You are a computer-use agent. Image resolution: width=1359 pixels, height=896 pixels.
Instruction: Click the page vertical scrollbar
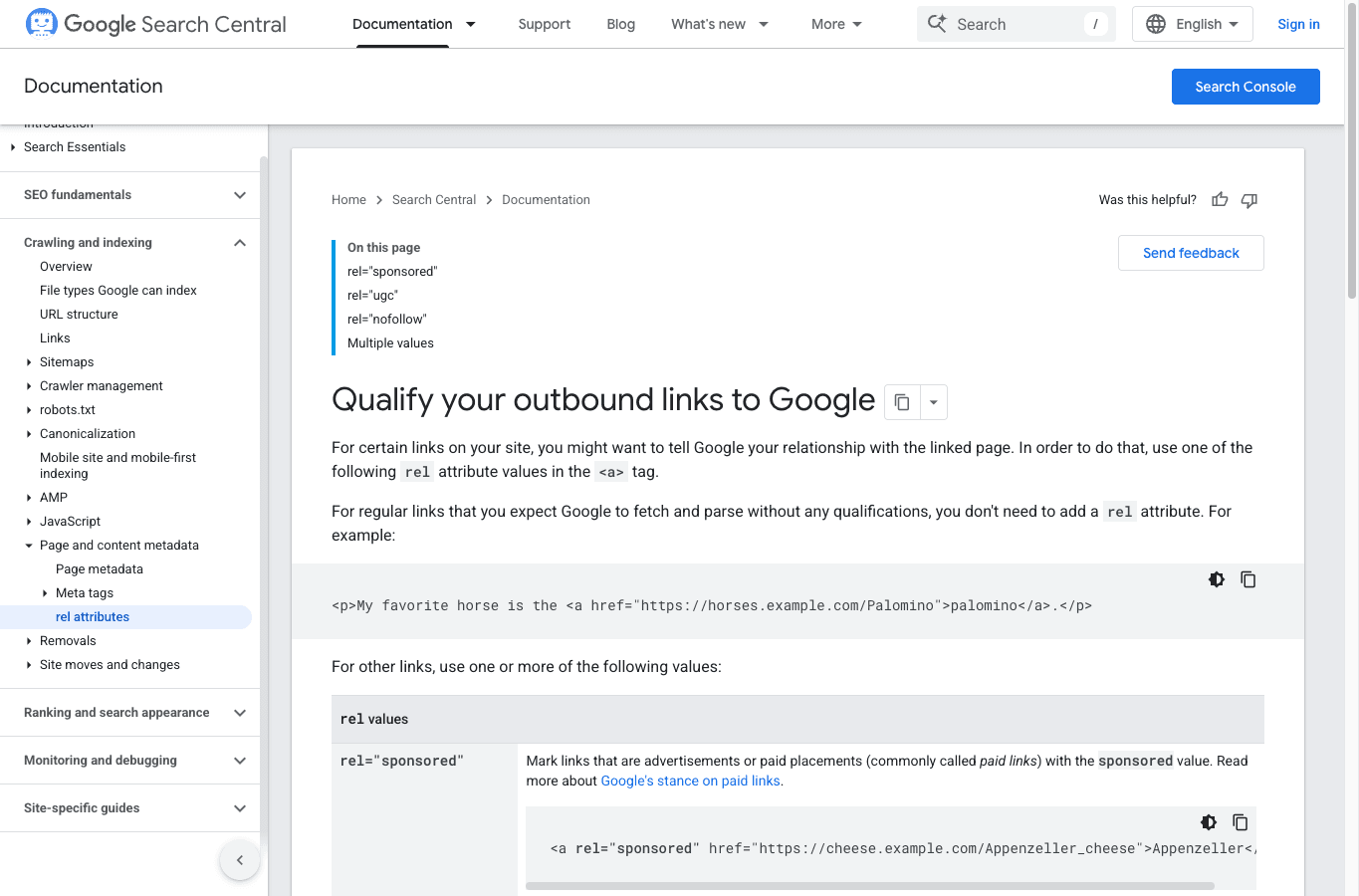pos(1352,149)
